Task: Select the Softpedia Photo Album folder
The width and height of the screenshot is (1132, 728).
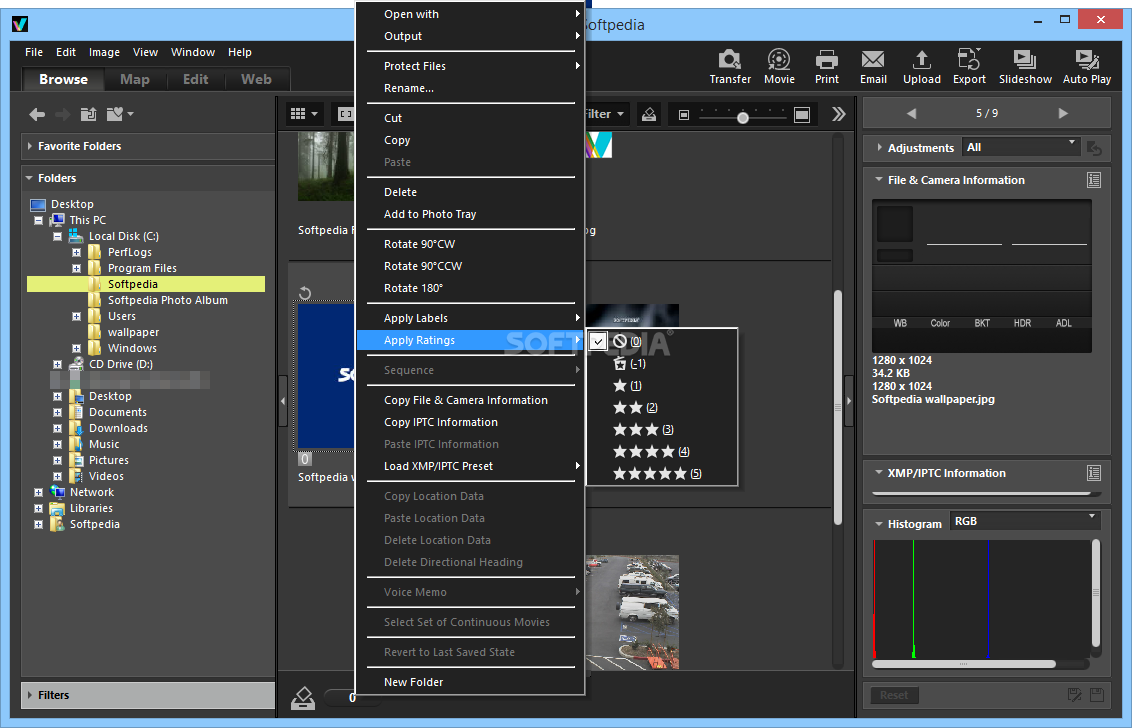Action: click(167, 300)
